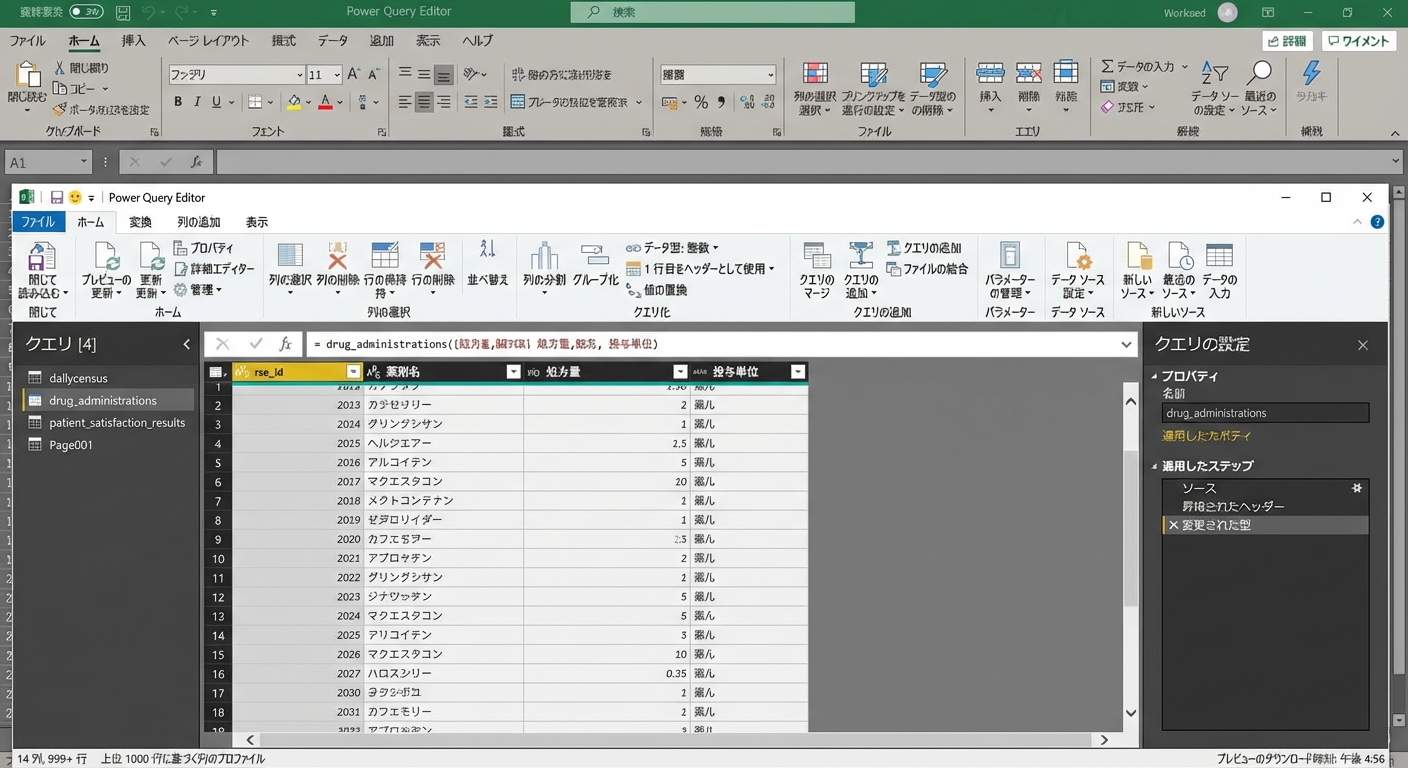
Task: Open the Power Query ファイル tab
Action: [x=38, y=222]
